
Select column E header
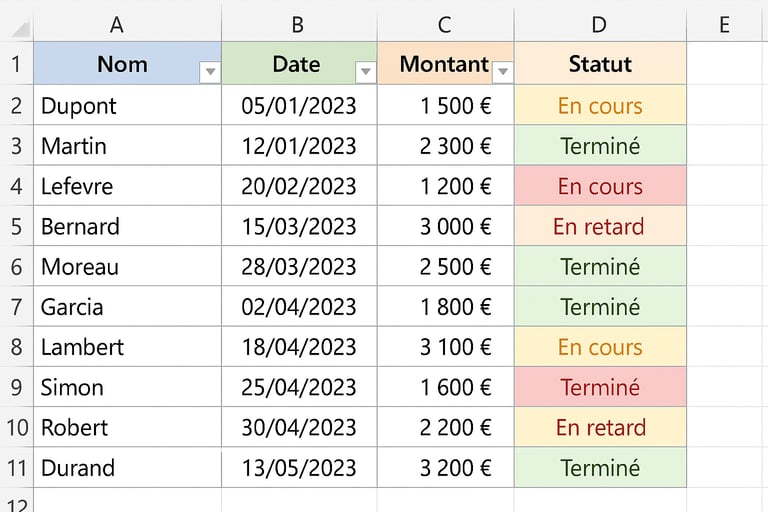[x=727, y=24]
